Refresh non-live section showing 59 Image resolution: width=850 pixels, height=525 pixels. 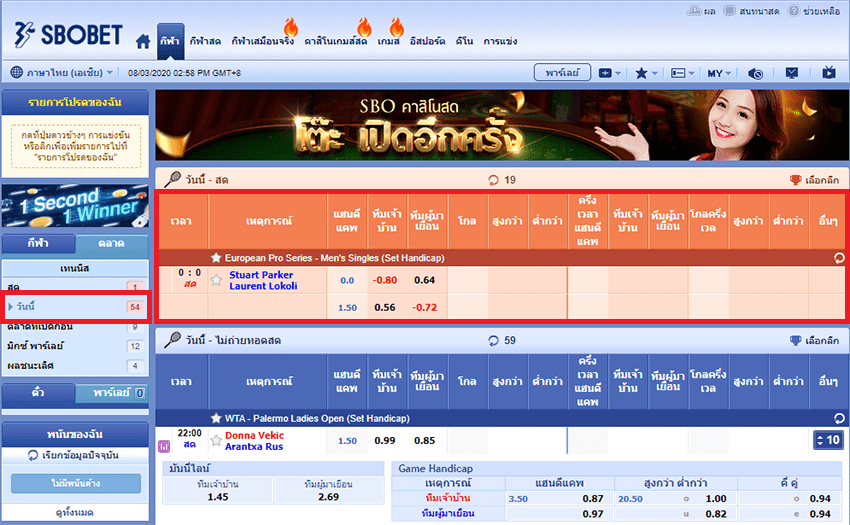[x=493, y=341]
